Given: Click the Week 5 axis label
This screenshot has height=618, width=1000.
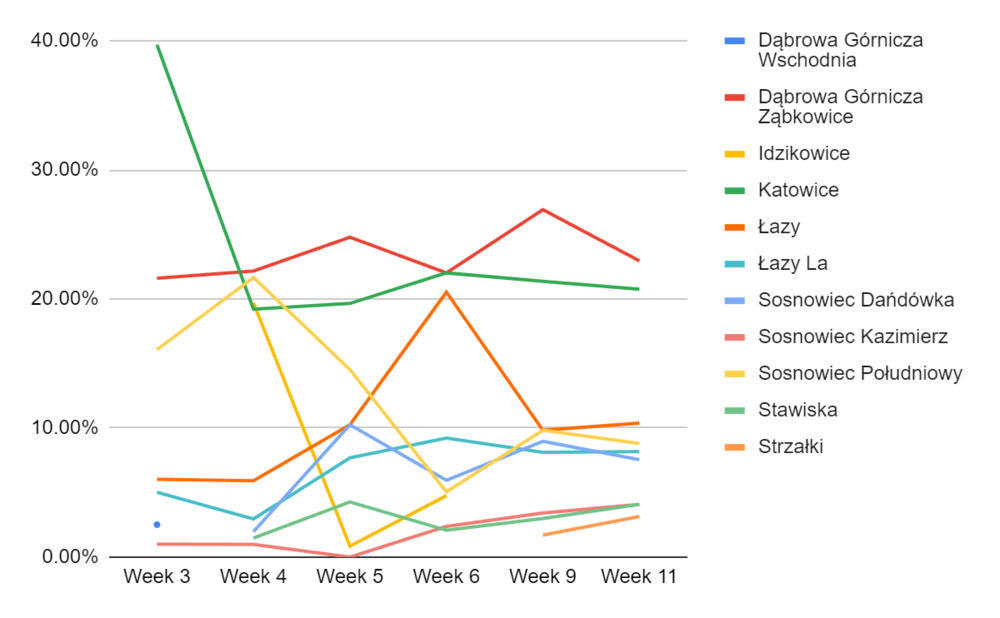Looking at the screenshot, I should point(350,577).
